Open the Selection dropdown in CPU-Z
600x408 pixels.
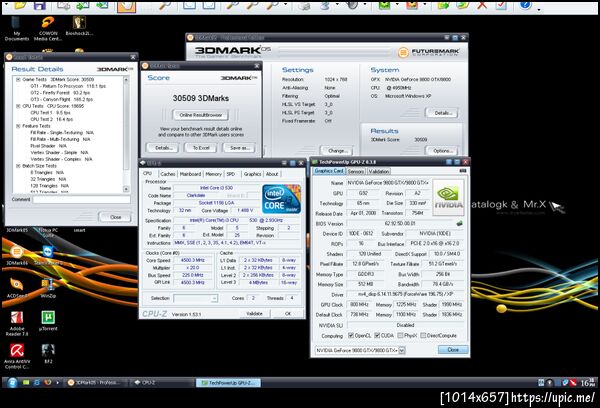[214, 298]
